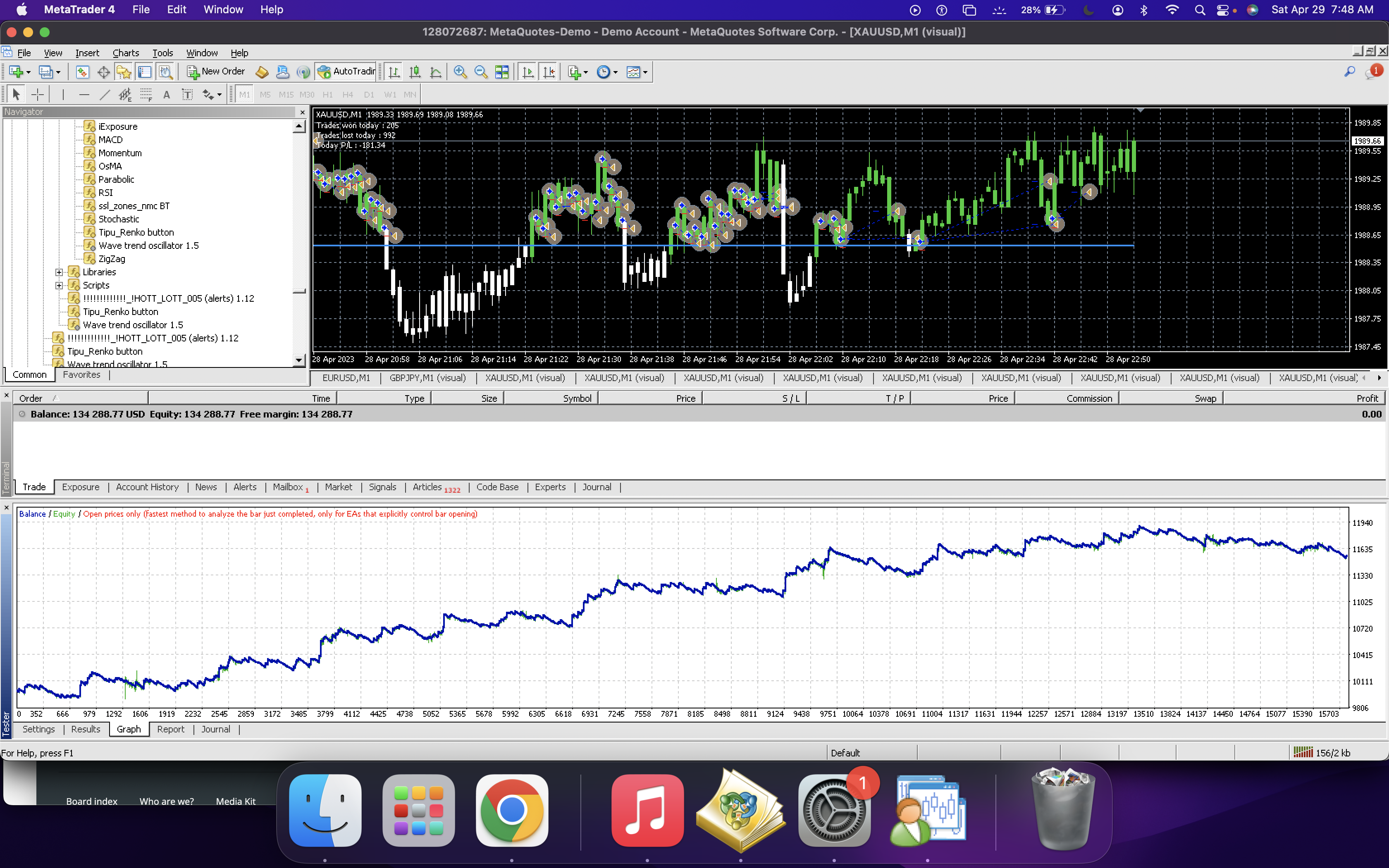Open Chrome from the Dock
Viewport: 1389px width, 868px height.
511,810
